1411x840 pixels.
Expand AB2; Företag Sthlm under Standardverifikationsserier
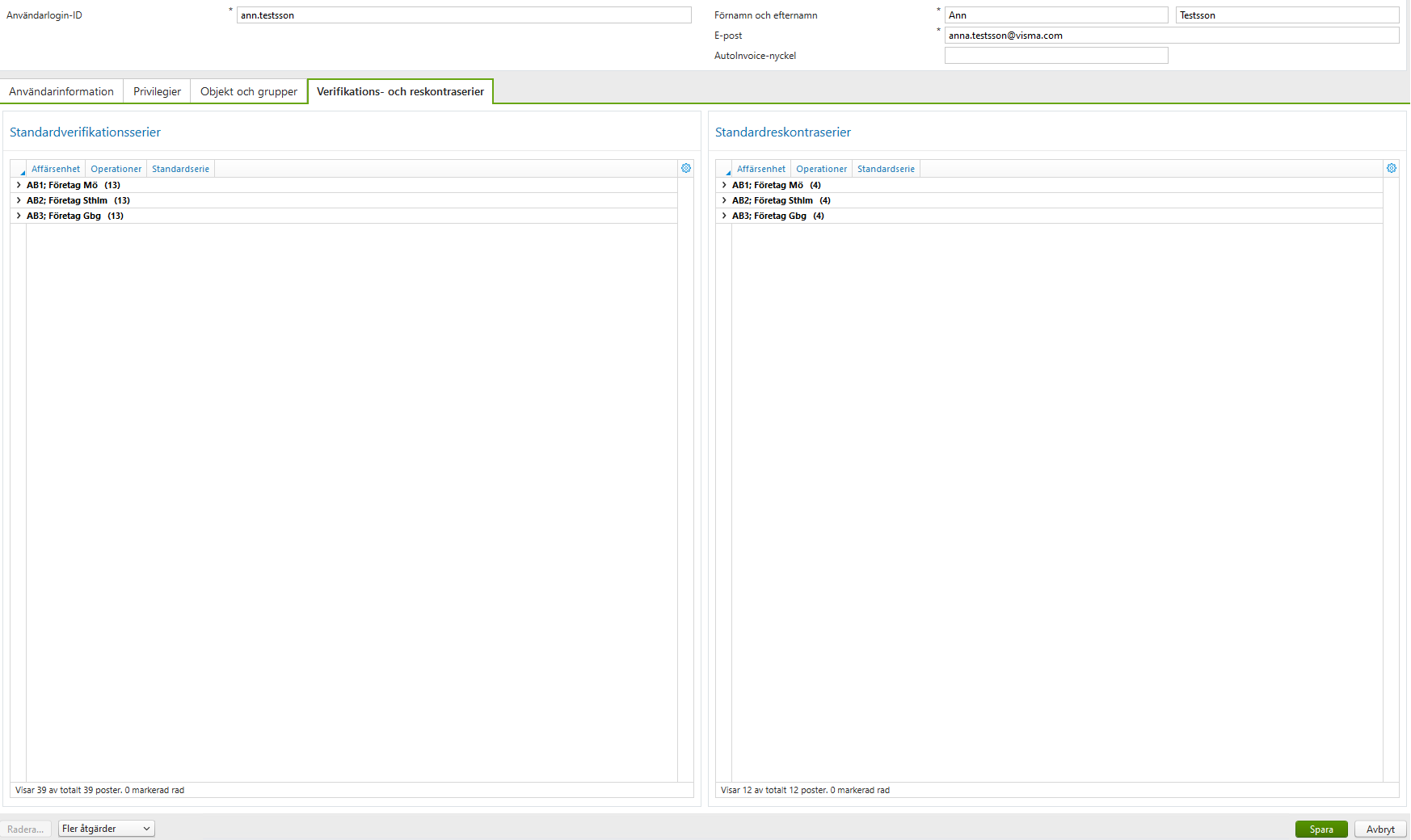pyautogui.click(x=18, y=199)
